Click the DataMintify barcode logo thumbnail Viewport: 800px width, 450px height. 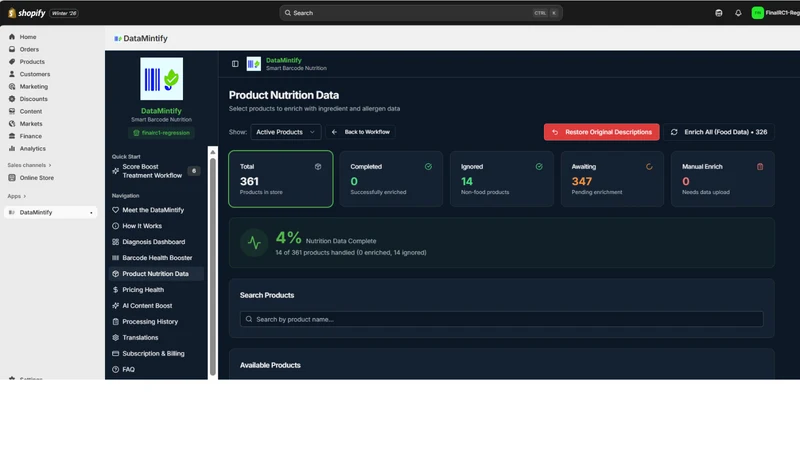click(x=162, y=79)
